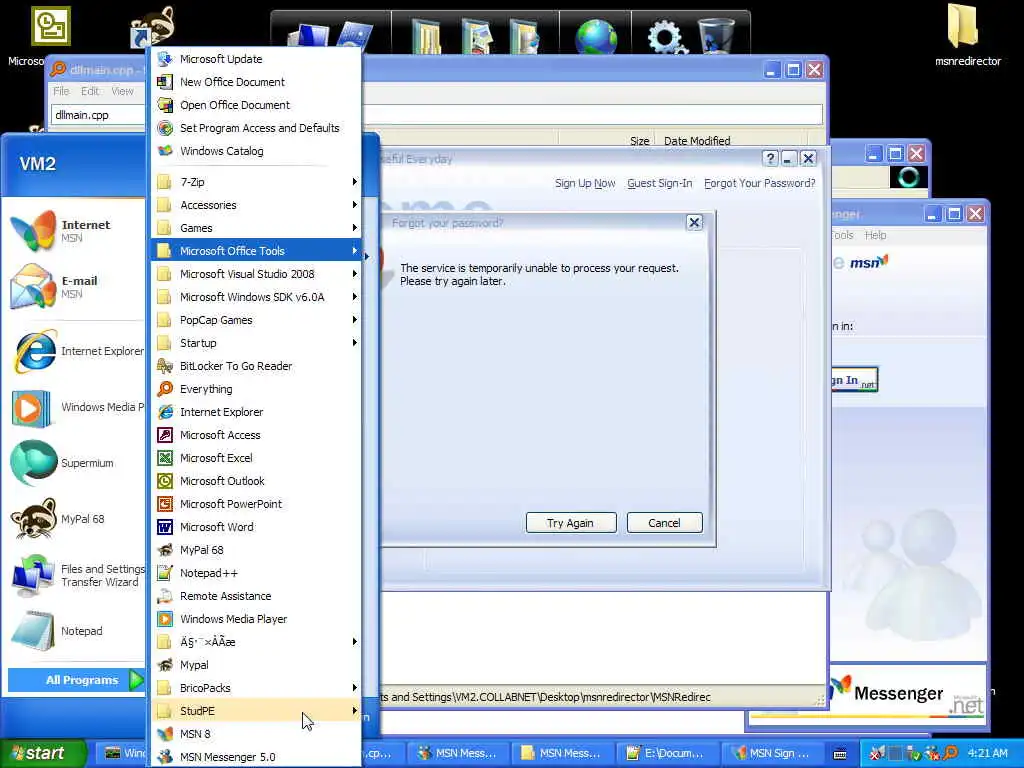Open View menu in dllmain.cpp window

tap(122, 91)
